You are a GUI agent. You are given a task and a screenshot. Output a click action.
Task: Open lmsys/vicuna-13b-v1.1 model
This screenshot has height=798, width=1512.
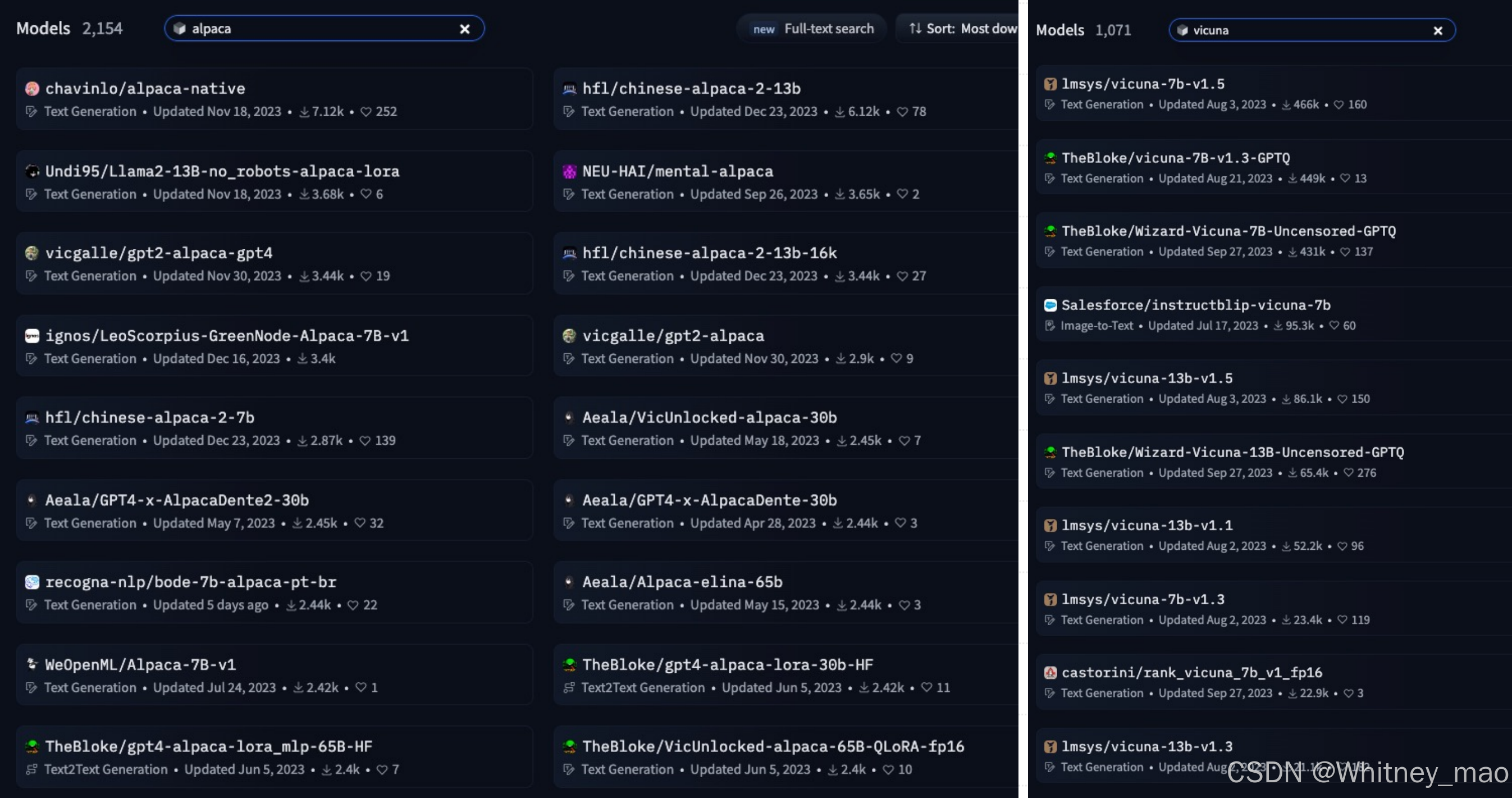[1147, 526]
